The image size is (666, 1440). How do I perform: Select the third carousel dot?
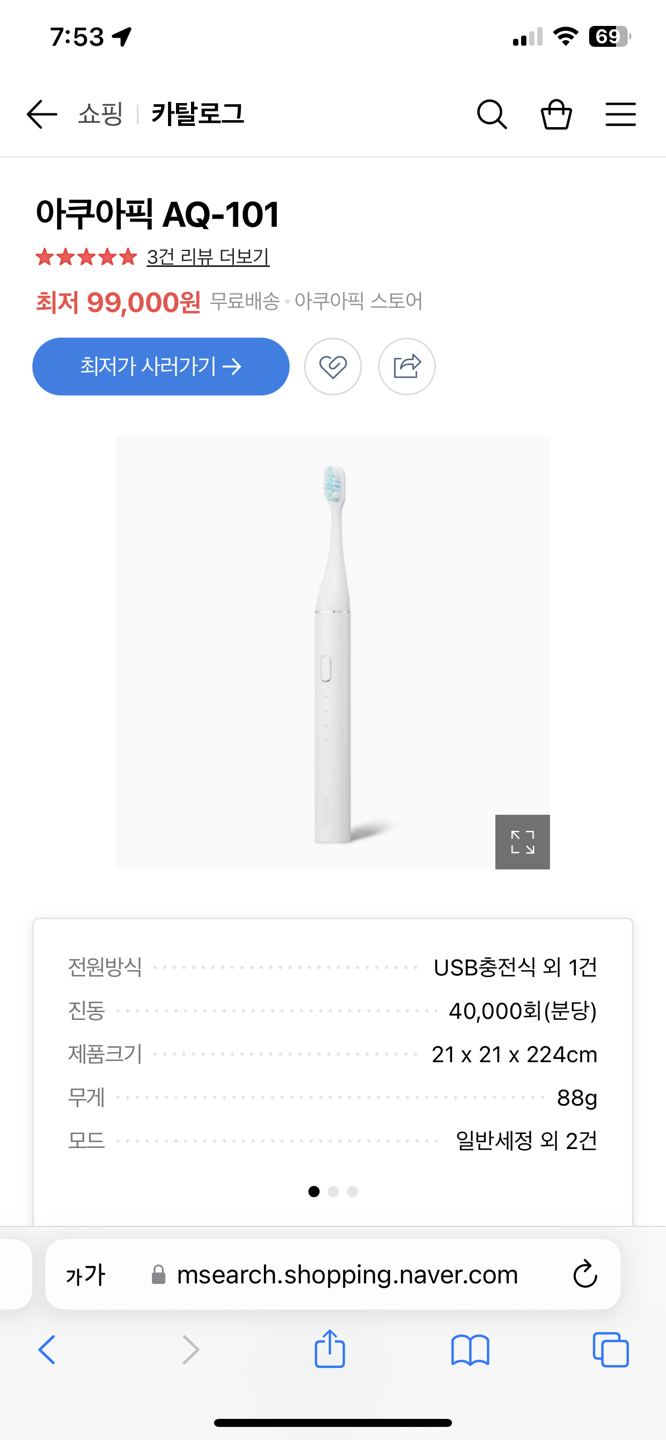click(352, 1191)
